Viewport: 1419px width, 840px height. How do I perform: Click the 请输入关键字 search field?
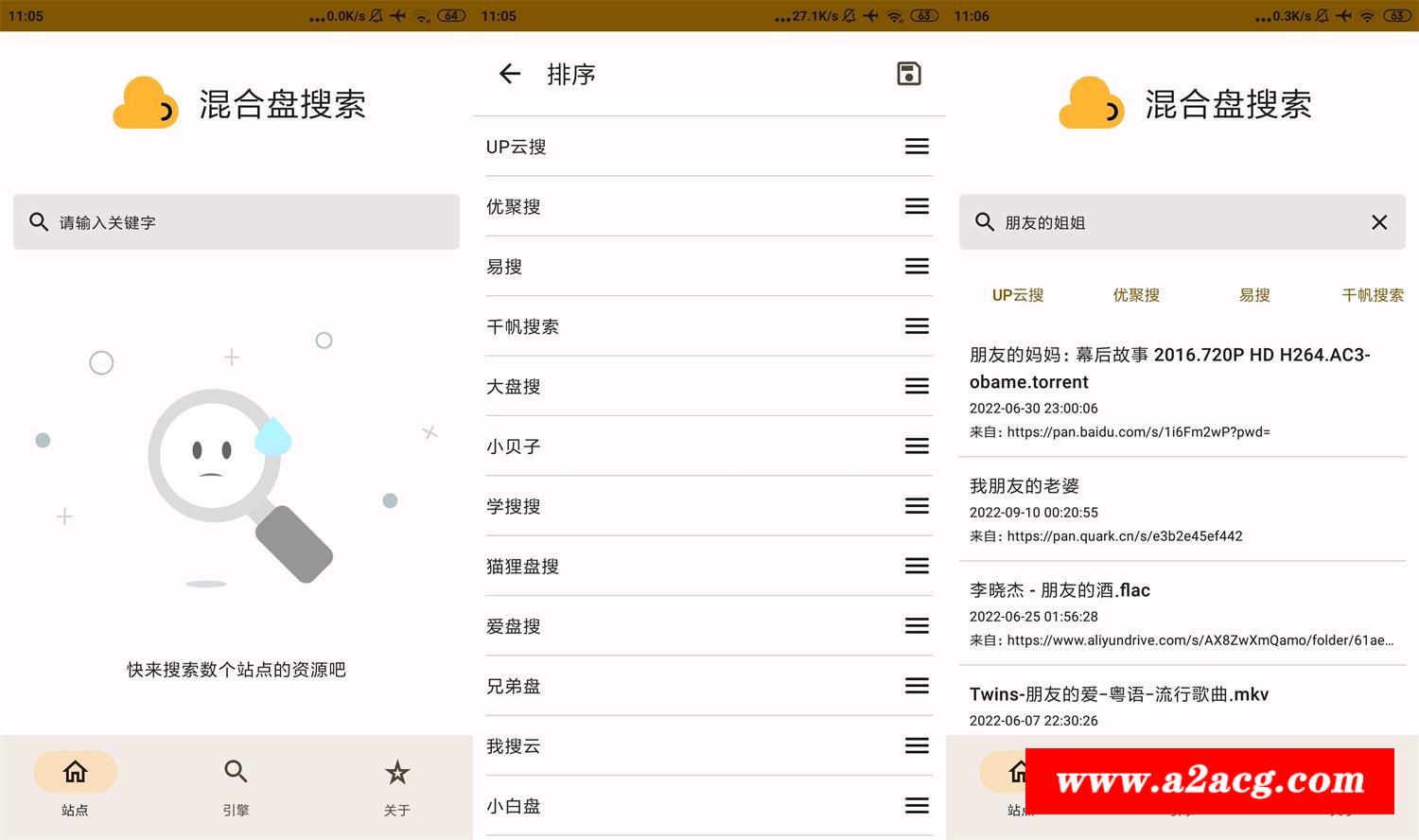pyautogui.click(x=236, y=222)
